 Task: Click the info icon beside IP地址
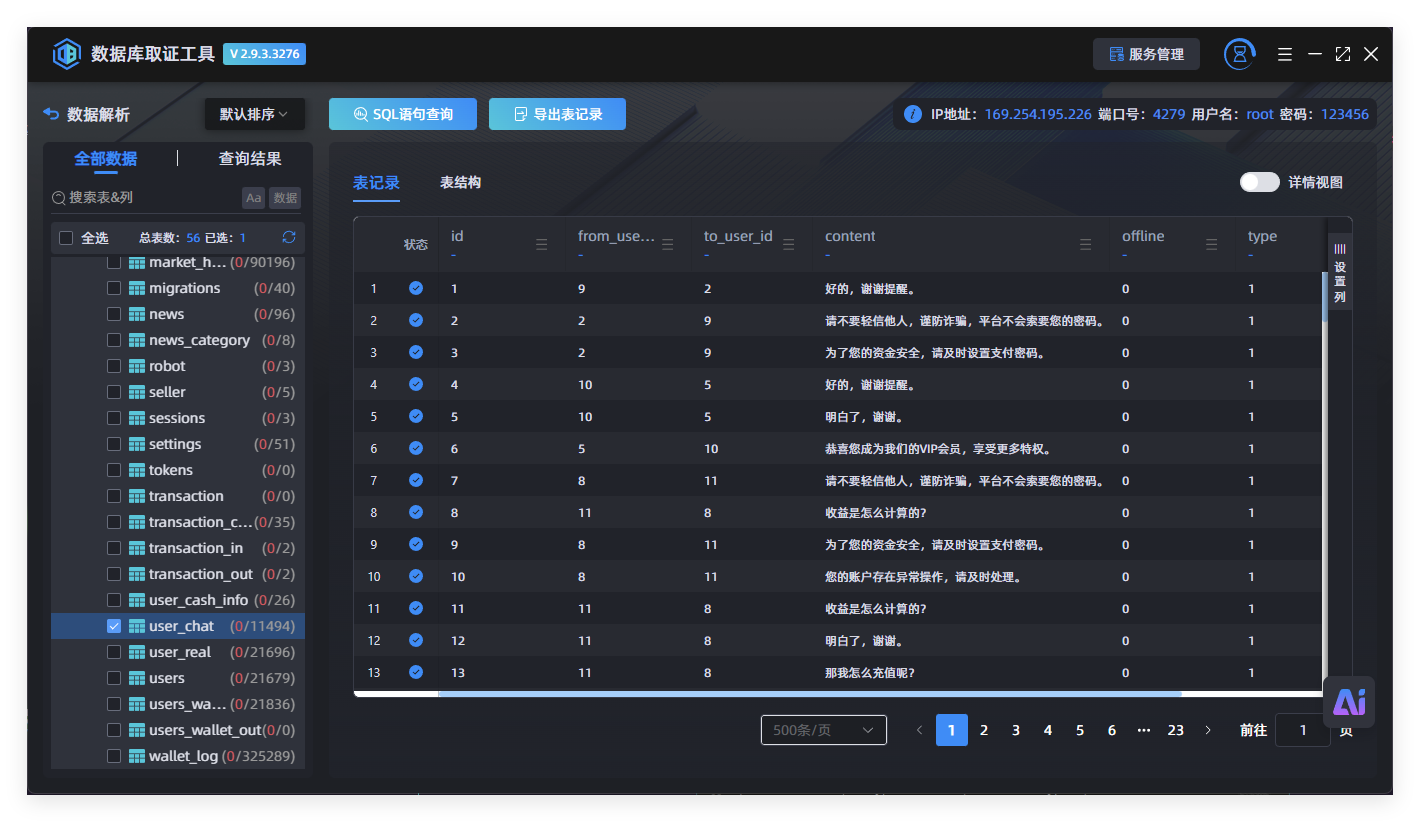[912, 114]
